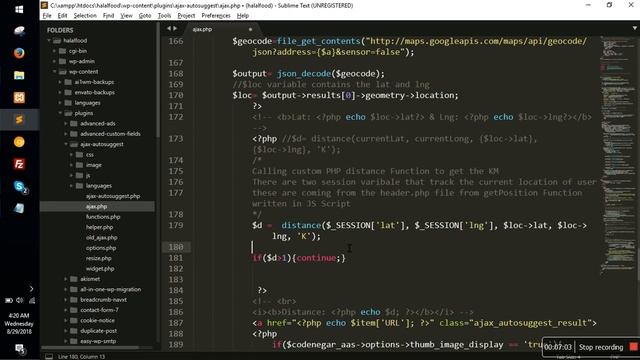This screenshot has height=360, width=640.
Task: Open FileZilla from the taskbar
Action: pyautogui.click(x=19, y=164)
